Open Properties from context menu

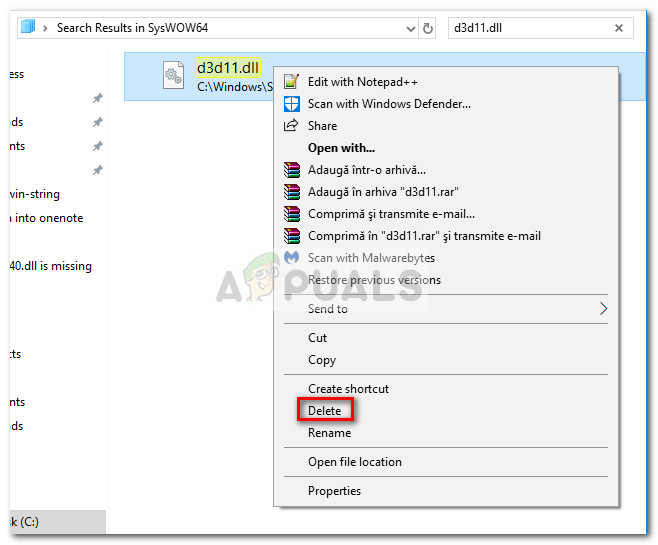pyautogui.click(x=334, y=491)
